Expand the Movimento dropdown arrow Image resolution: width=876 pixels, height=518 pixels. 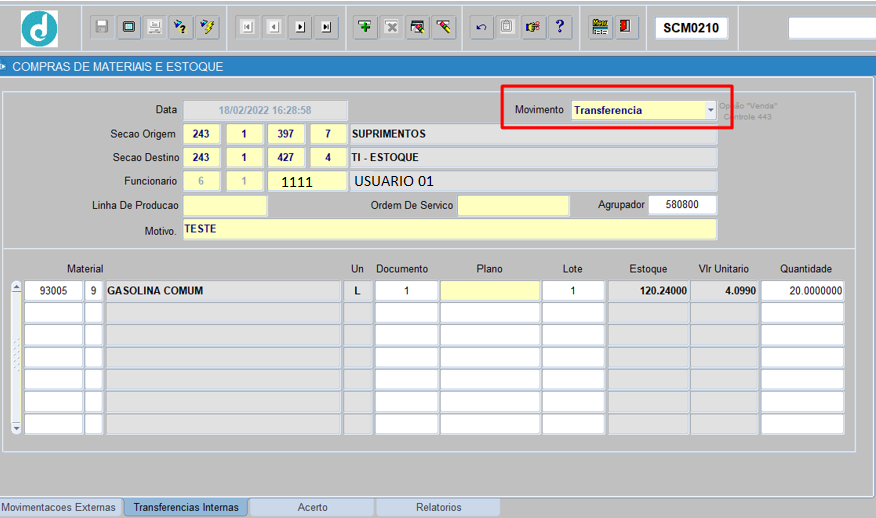[710, 110]
